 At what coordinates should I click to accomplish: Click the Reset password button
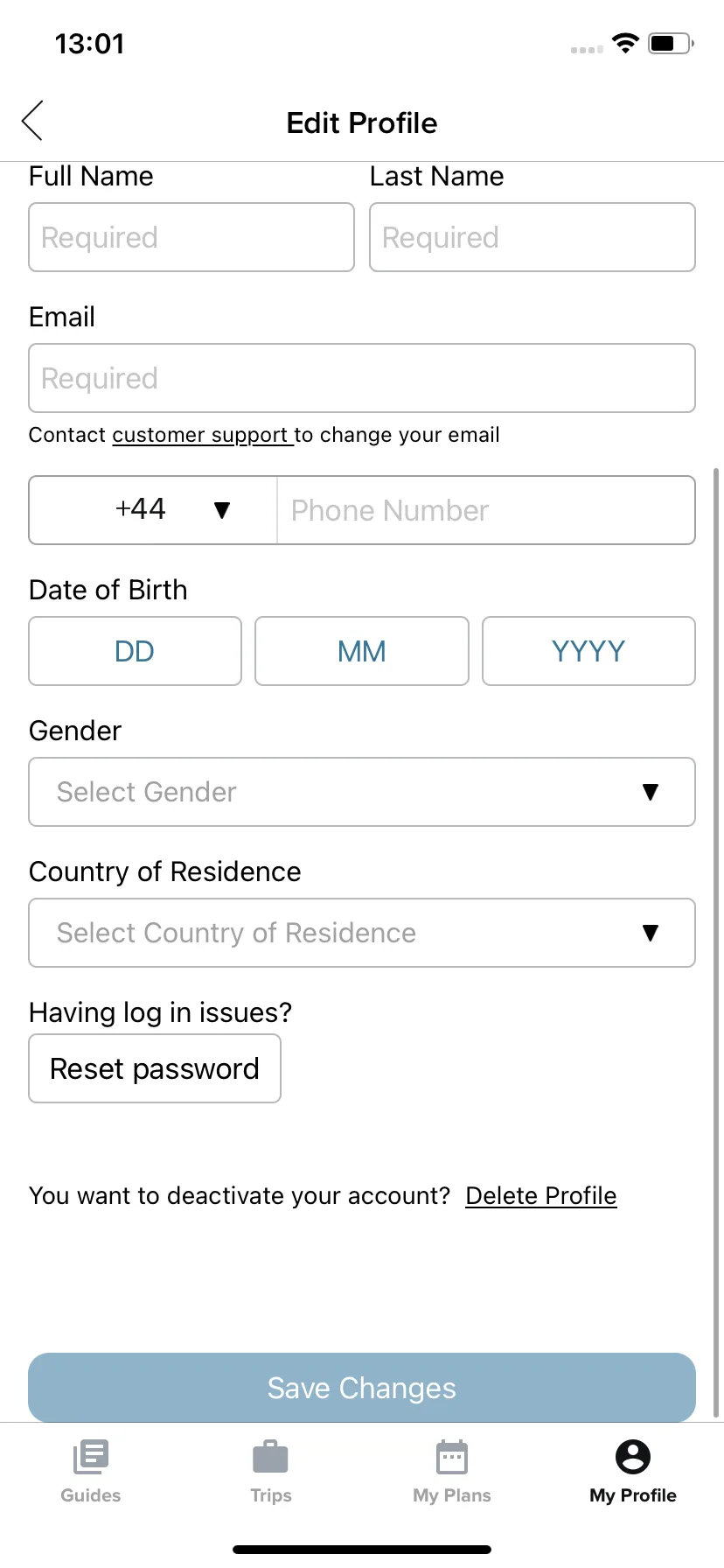tap(155, 1068)
